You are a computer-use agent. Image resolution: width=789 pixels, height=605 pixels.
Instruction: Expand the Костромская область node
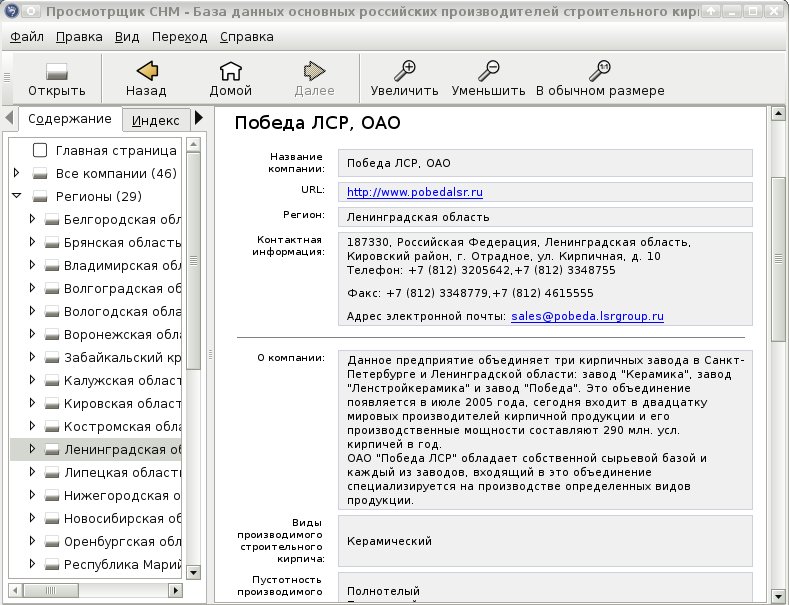[32, 426]
